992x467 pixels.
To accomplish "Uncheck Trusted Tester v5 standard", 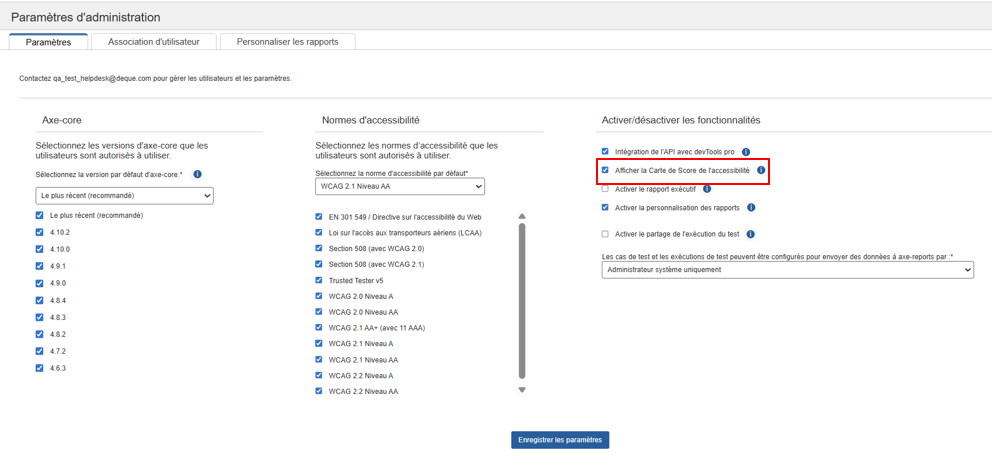I will pos(320,280).
